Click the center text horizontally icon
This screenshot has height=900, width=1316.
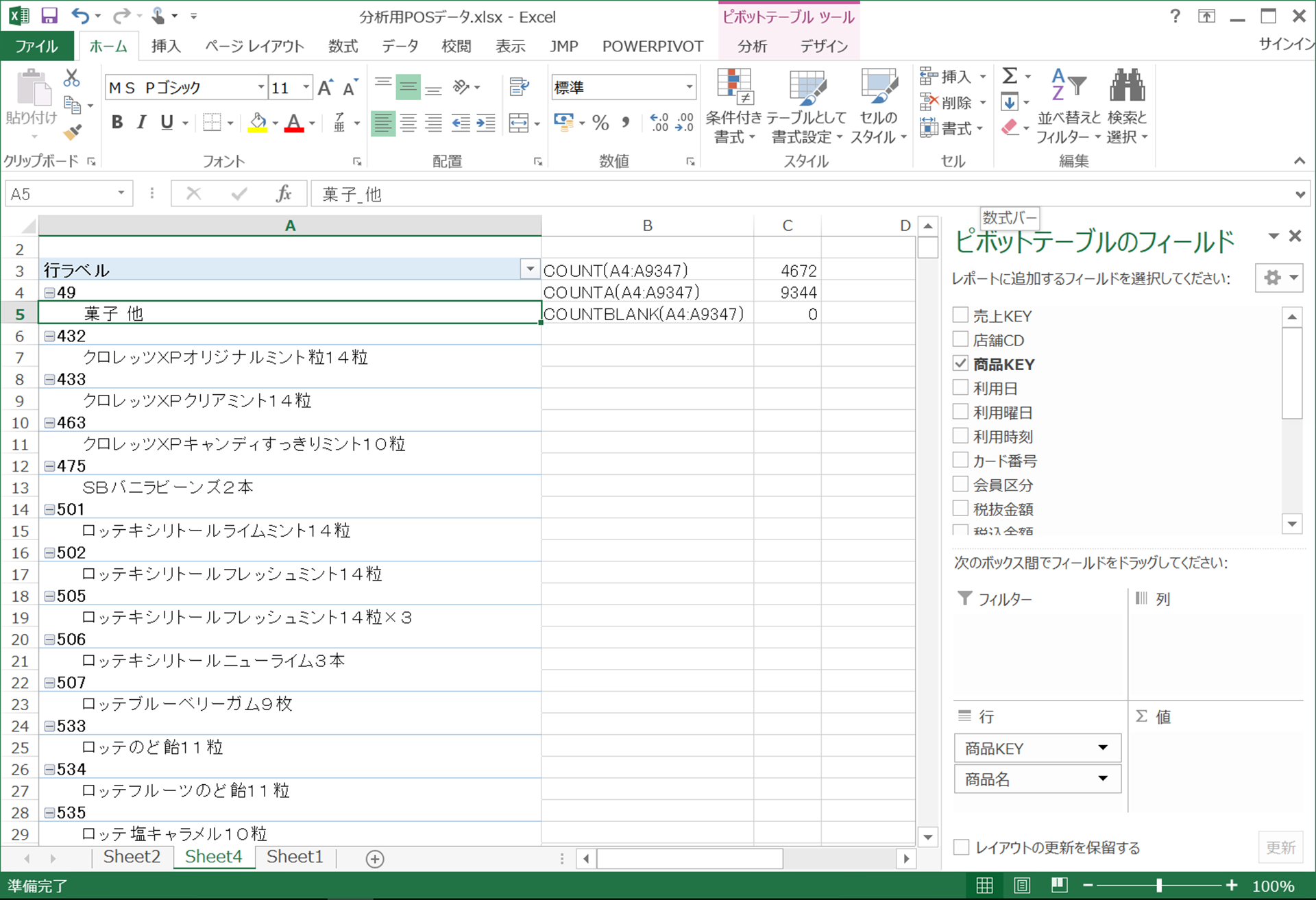(409, 123)
